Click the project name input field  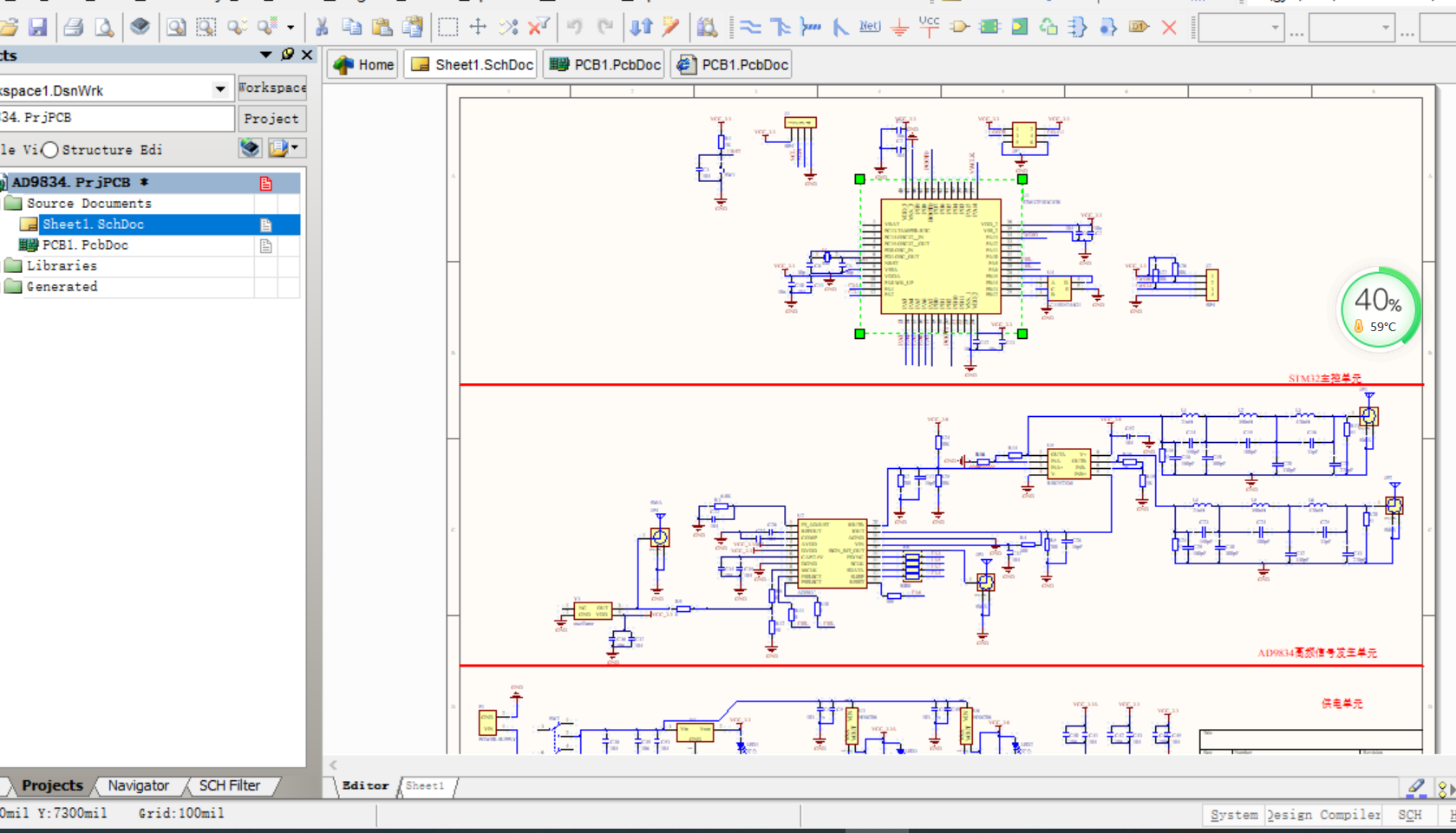coord(116,118)
